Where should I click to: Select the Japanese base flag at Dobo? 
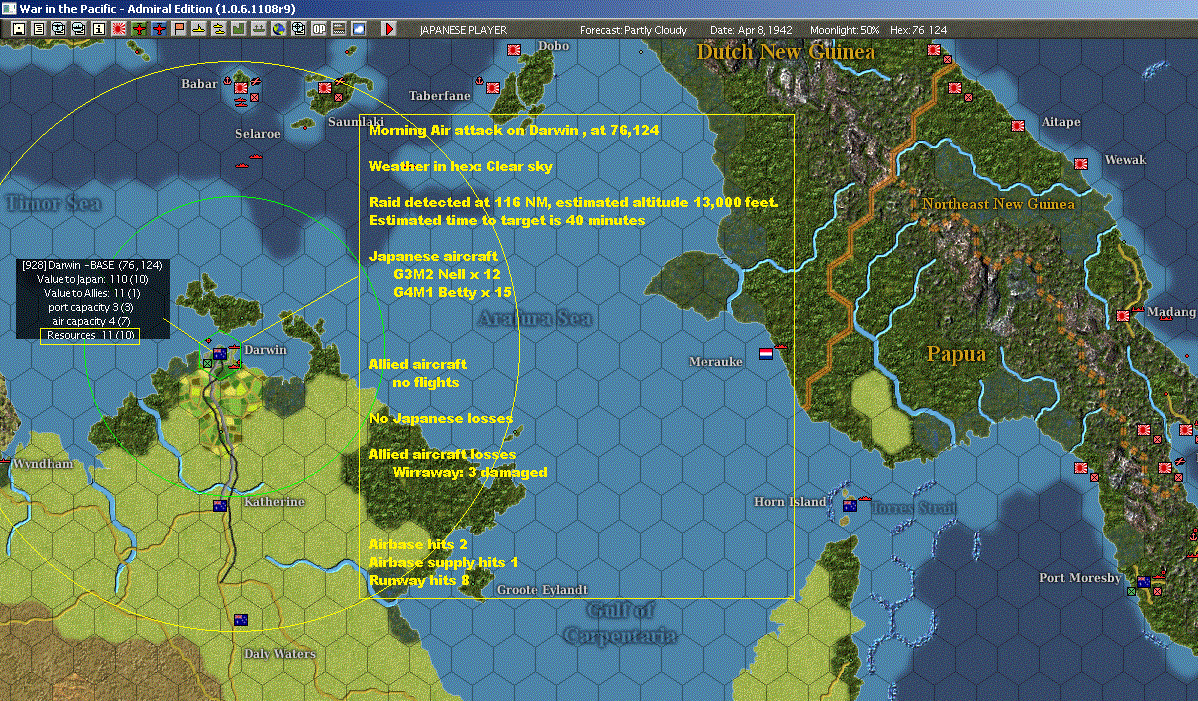click(514, 50)
